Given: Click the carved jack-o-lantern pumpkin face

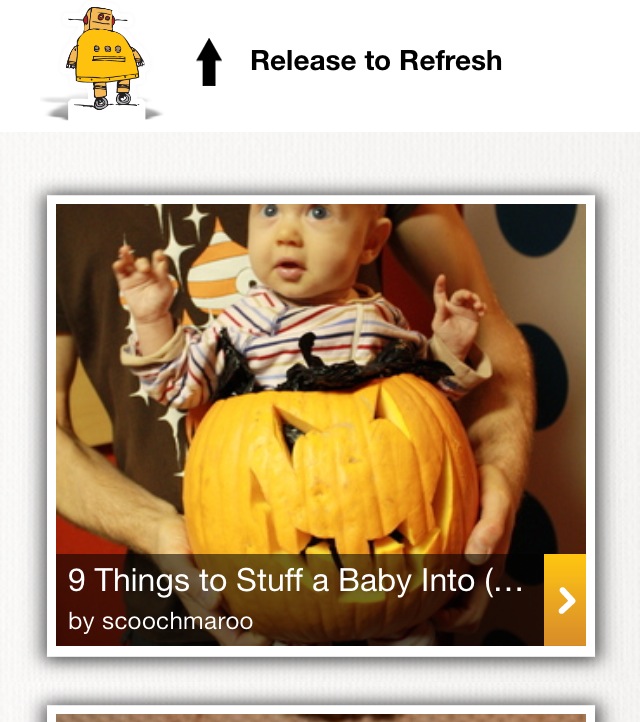Looking at the screenshot, I should 329,477.
